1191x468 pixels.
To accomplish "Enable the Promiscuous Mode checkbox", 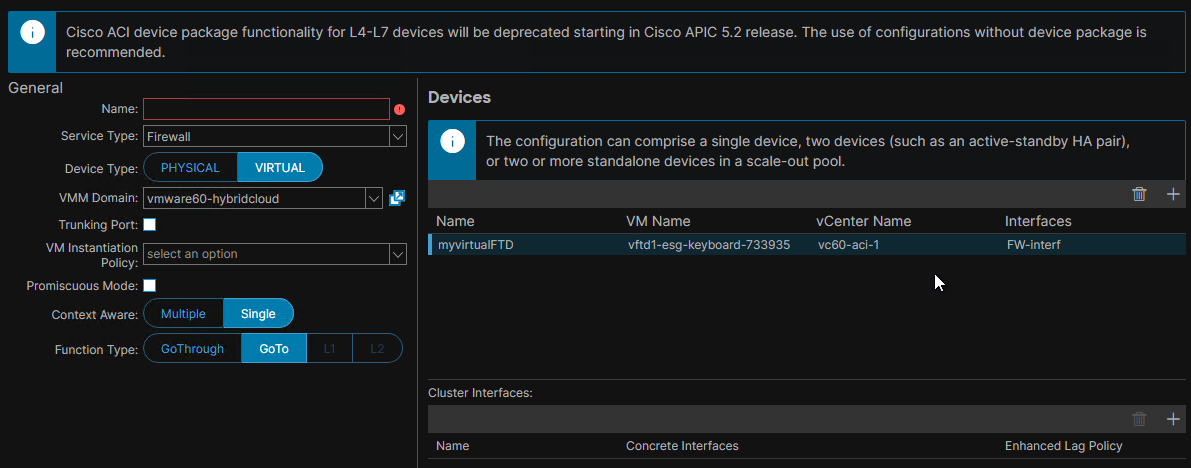I will tap(150, 286).
